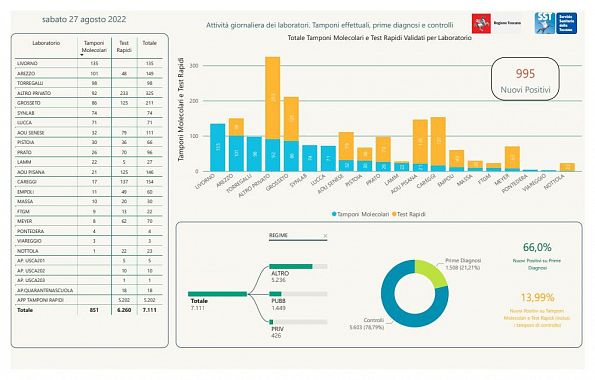Click the Regione Toscana logo

[x=496, y=23]
